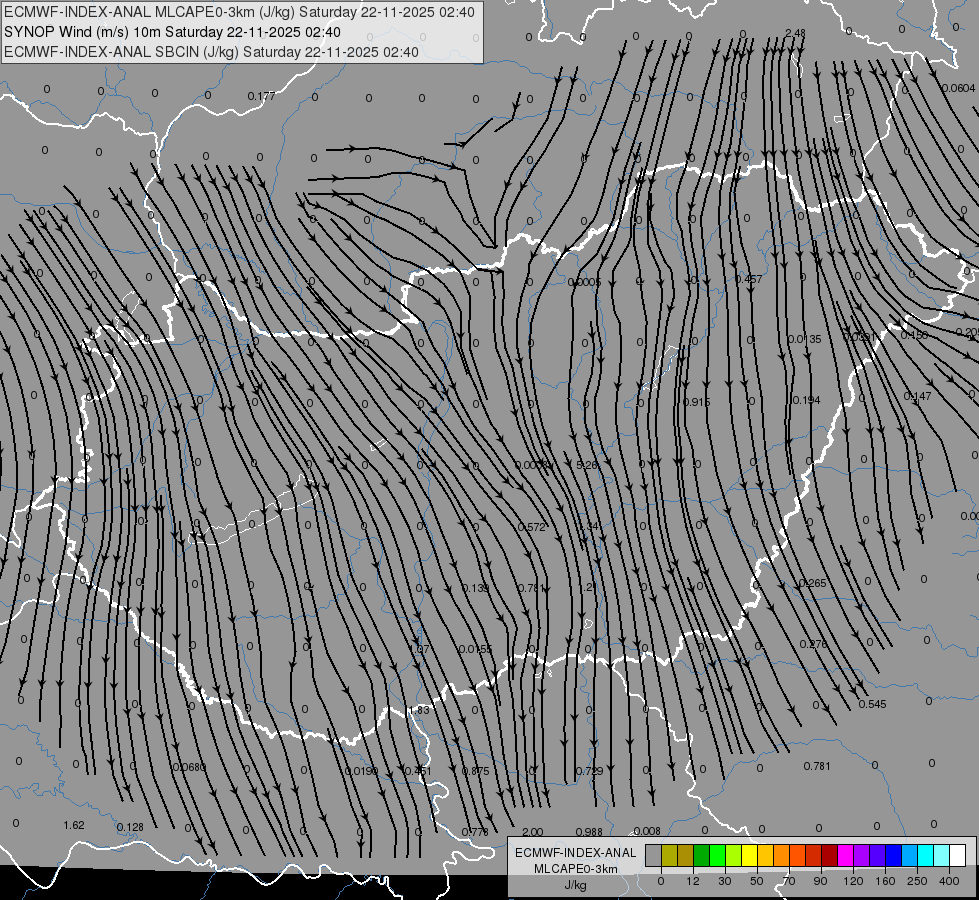Click the map value '0.276'
The image size is (979, 900).
[814, 644]
